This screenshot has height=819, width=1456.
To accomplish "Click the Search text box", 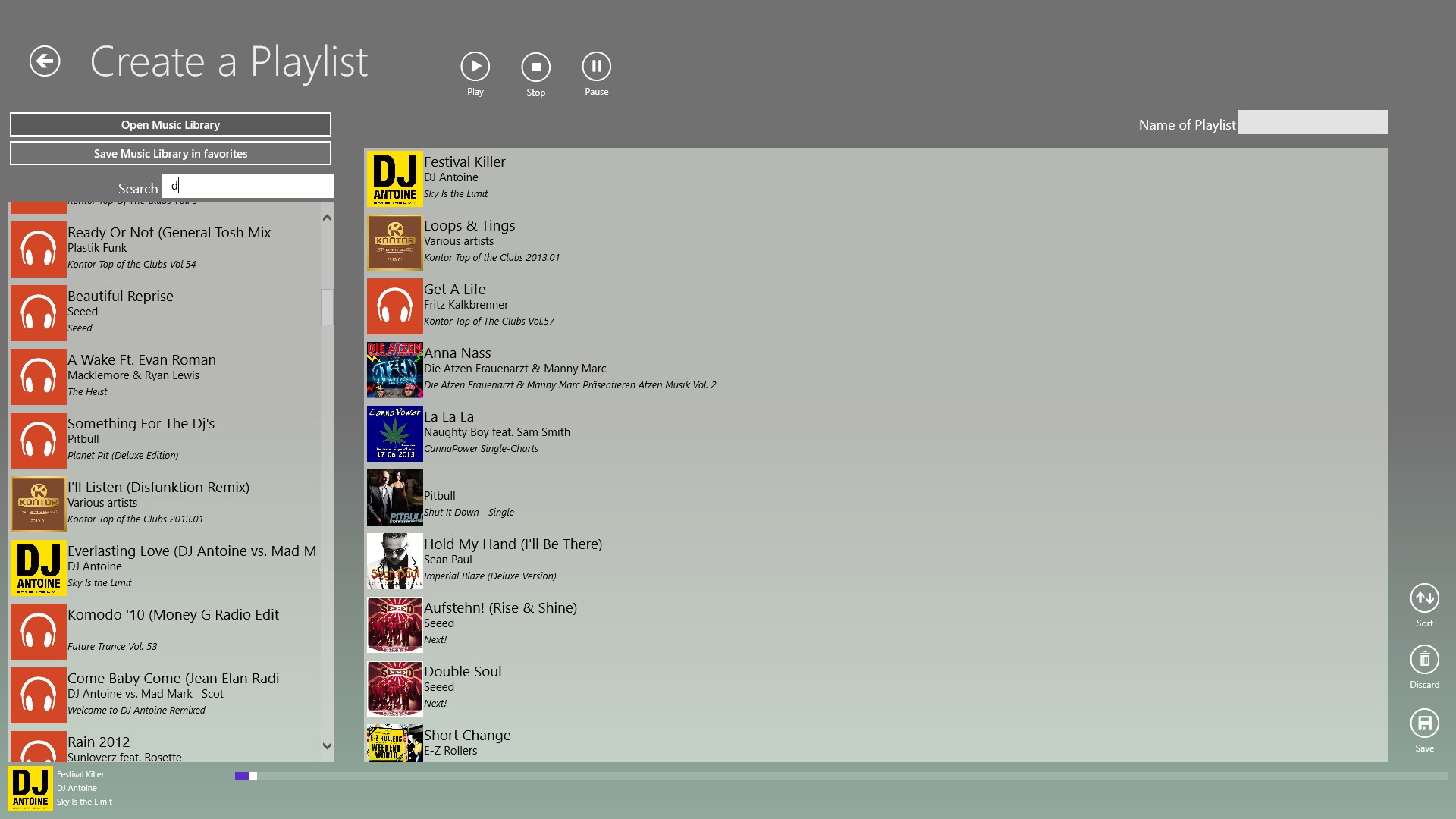I will click(x=247, y=186).
